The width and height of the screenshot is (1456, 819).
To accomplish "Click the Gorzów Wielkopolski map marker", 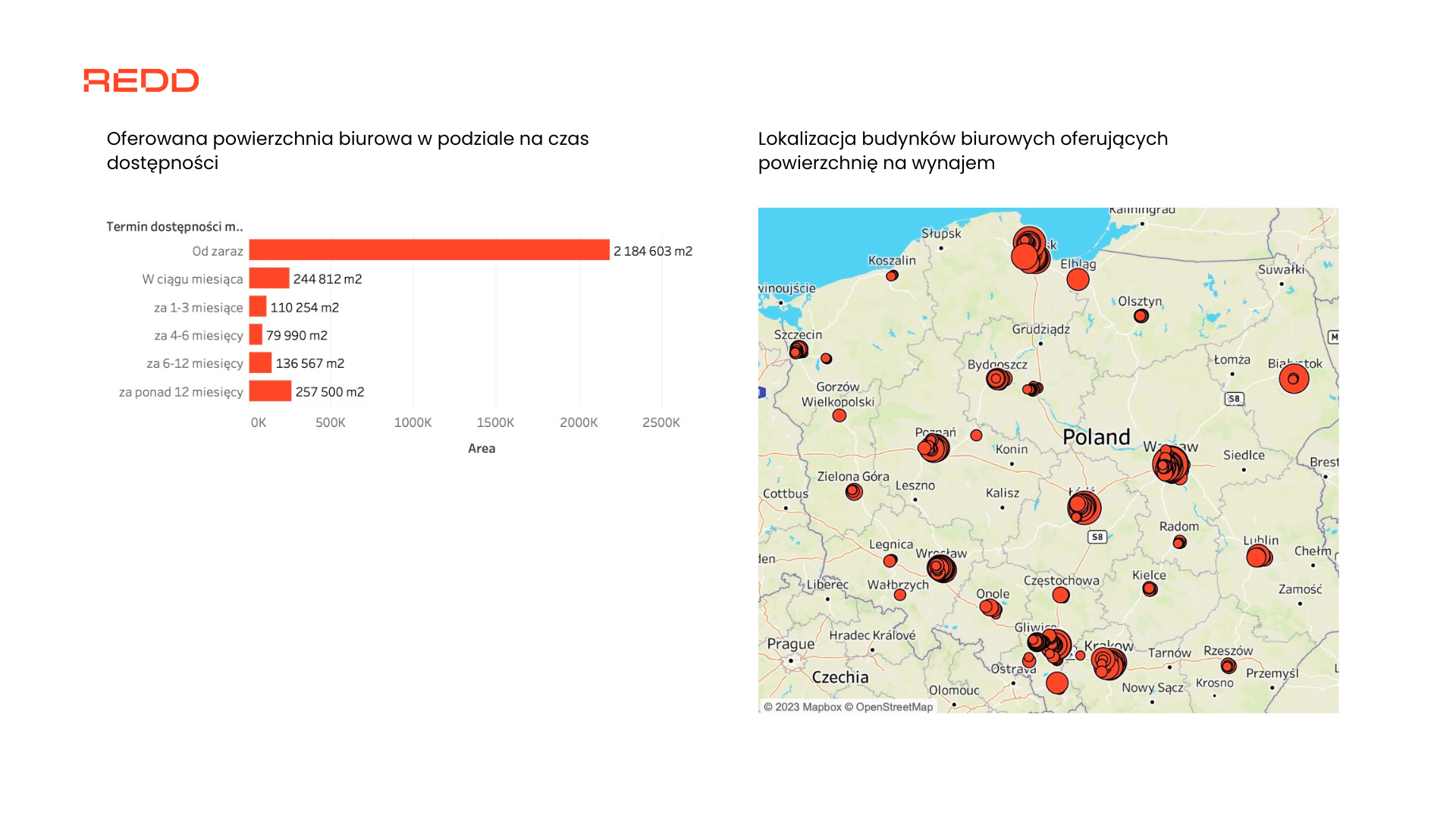I will tap(839, 416).
